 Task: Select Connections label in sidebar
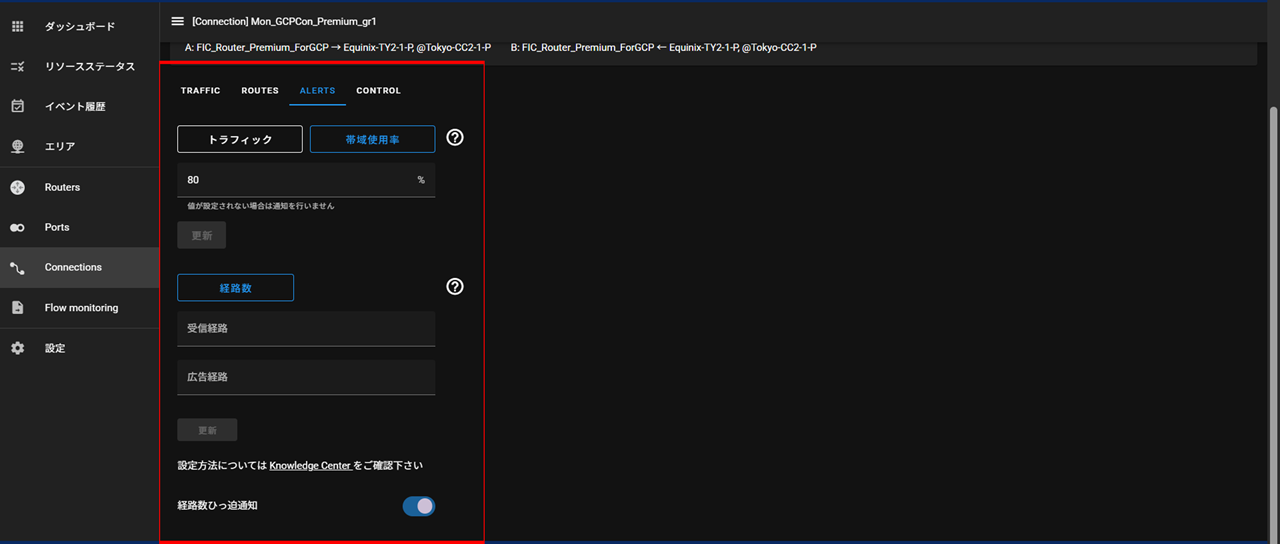tap(73, 267)
